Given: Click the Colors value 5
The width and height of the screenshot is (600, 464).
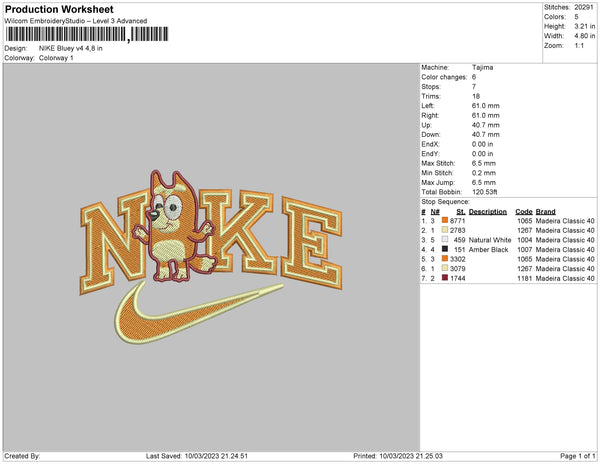Looking at the screenshot, I should tap(576, 17).
